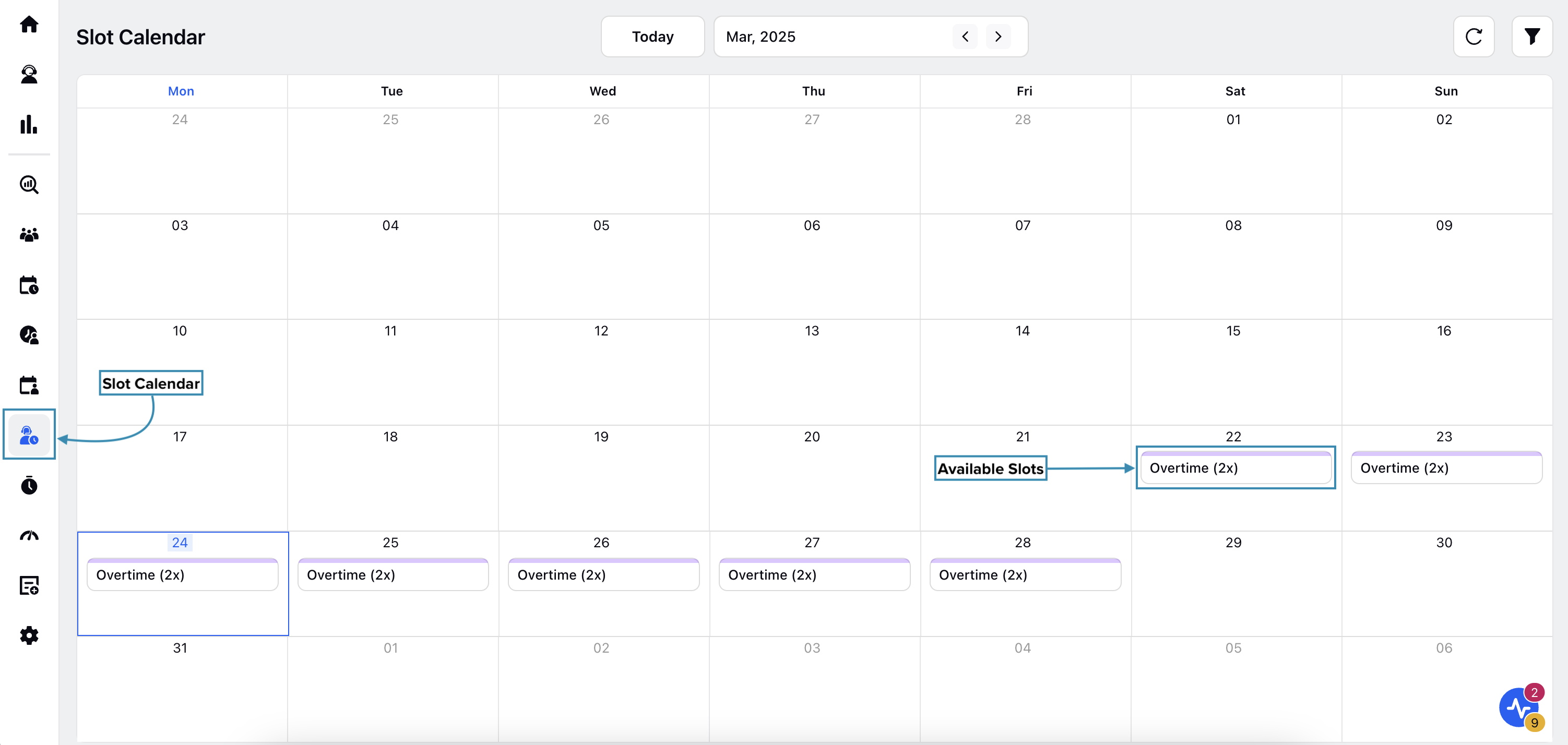Click the Tue column header
The width and height of the screenshot is (1568, 745).
392,91
